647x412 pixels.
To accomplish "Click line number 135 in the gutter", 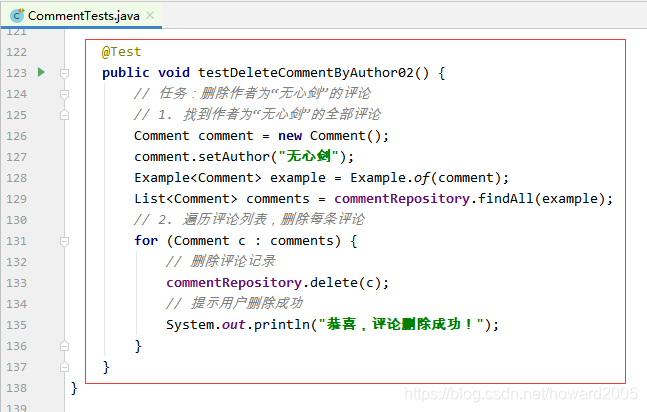I will (x=17, y=325).
